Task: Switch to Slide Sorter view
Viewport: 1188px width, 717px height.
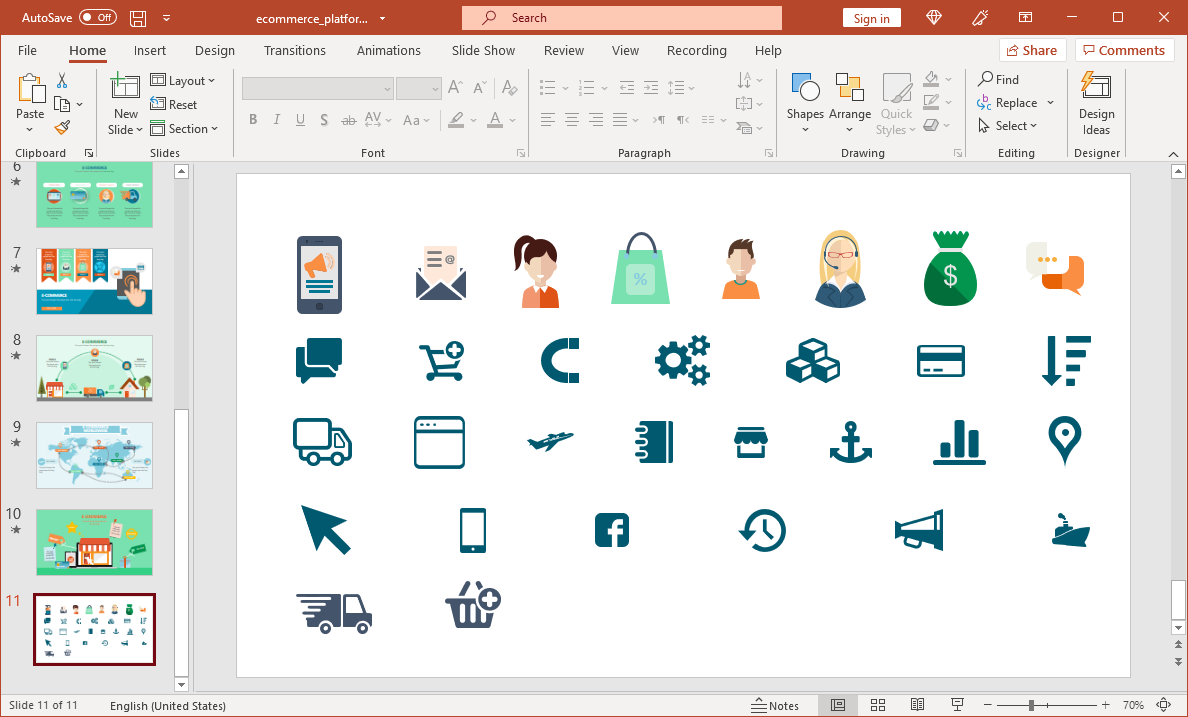Action: click(x=878, y=705)
